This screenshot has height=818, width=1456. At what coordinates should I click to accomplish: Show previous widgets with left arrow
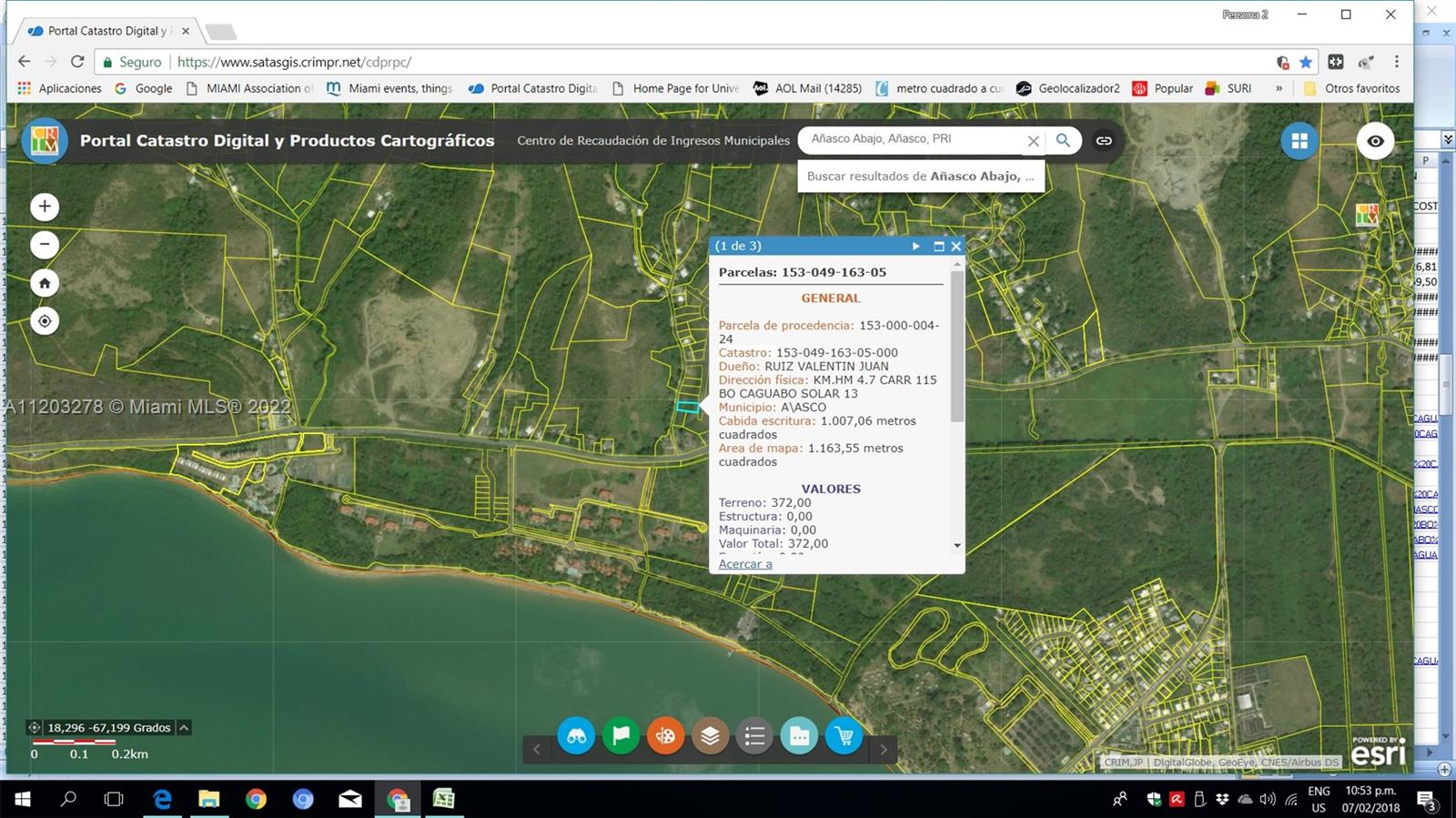click(x=537, y=750)
